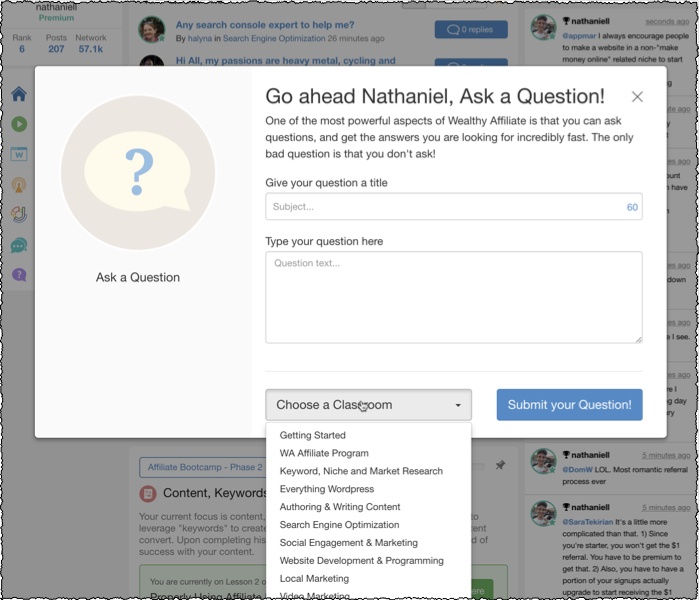Click inside the Subject title field
Screen dimensions: 699x600
coord(453,206)
